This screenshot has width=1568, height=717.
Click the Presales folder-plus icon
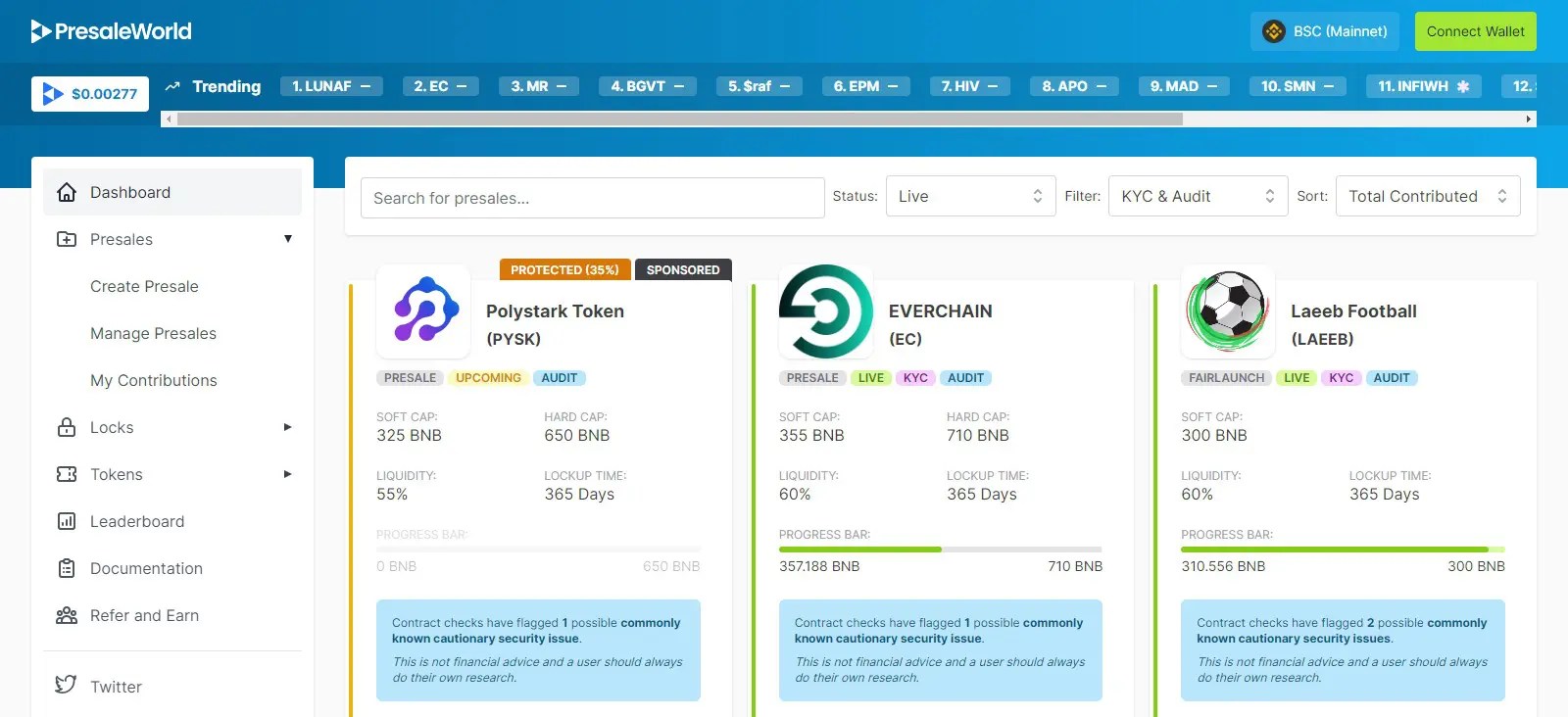pos(67,239)
